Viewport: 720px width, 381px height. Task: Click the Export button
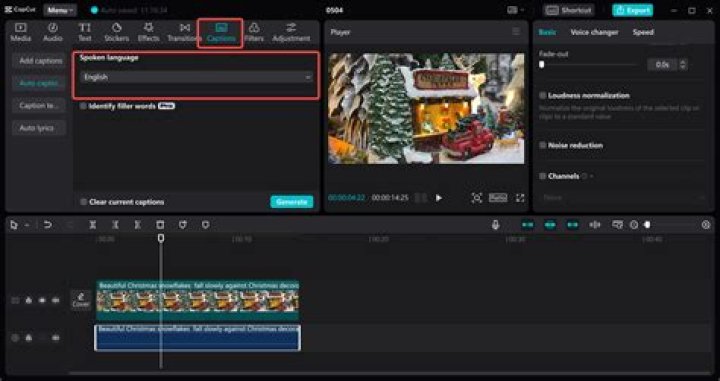[x=632, y=10]
